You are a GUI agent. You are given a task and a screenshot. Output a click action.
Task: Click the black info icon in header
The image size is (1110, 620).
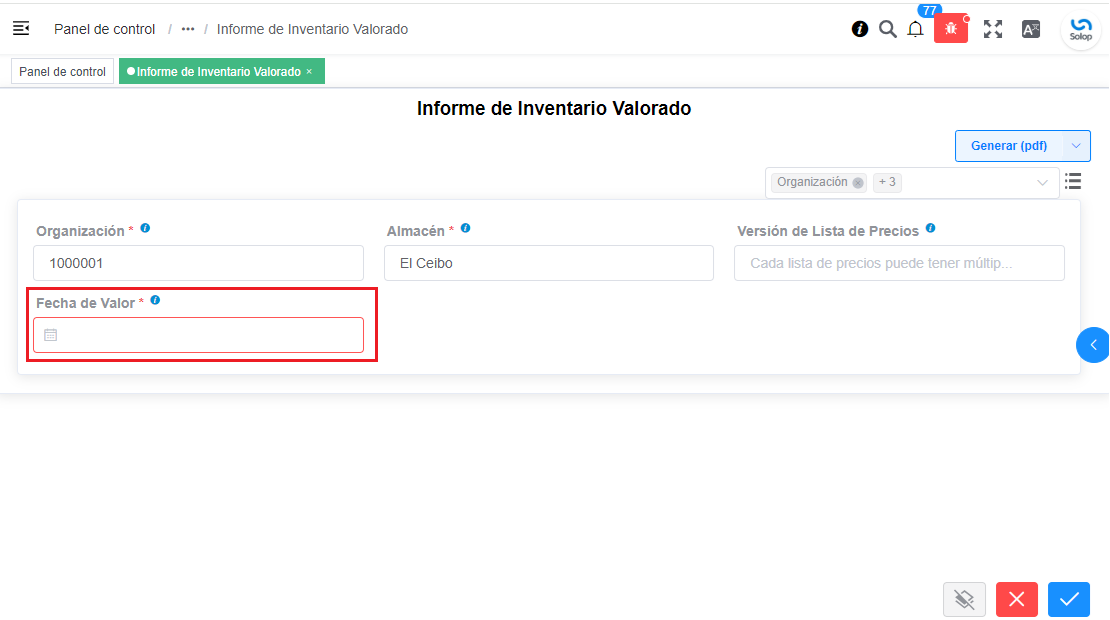coord(860,29)
